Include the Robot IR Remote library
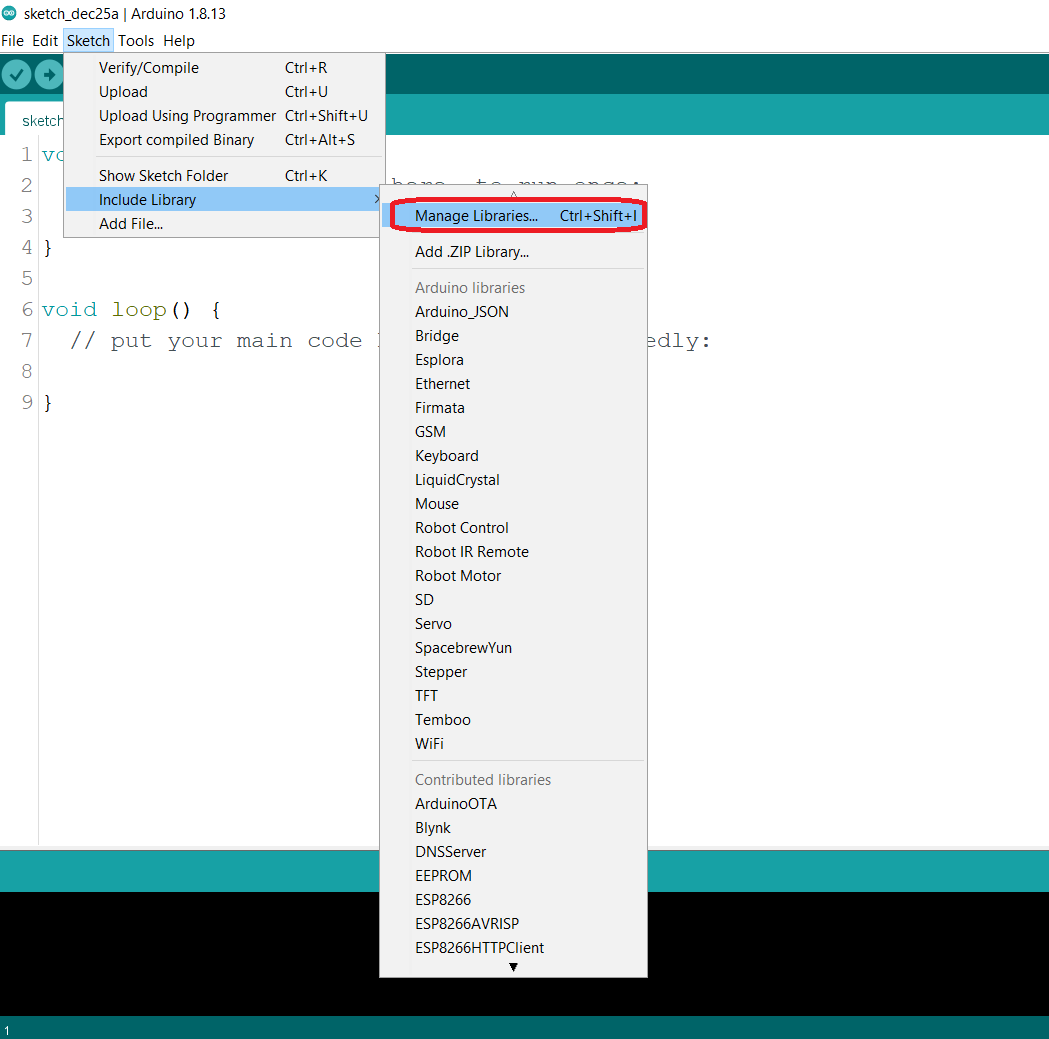The image size is (1049, 1039). 513,552
